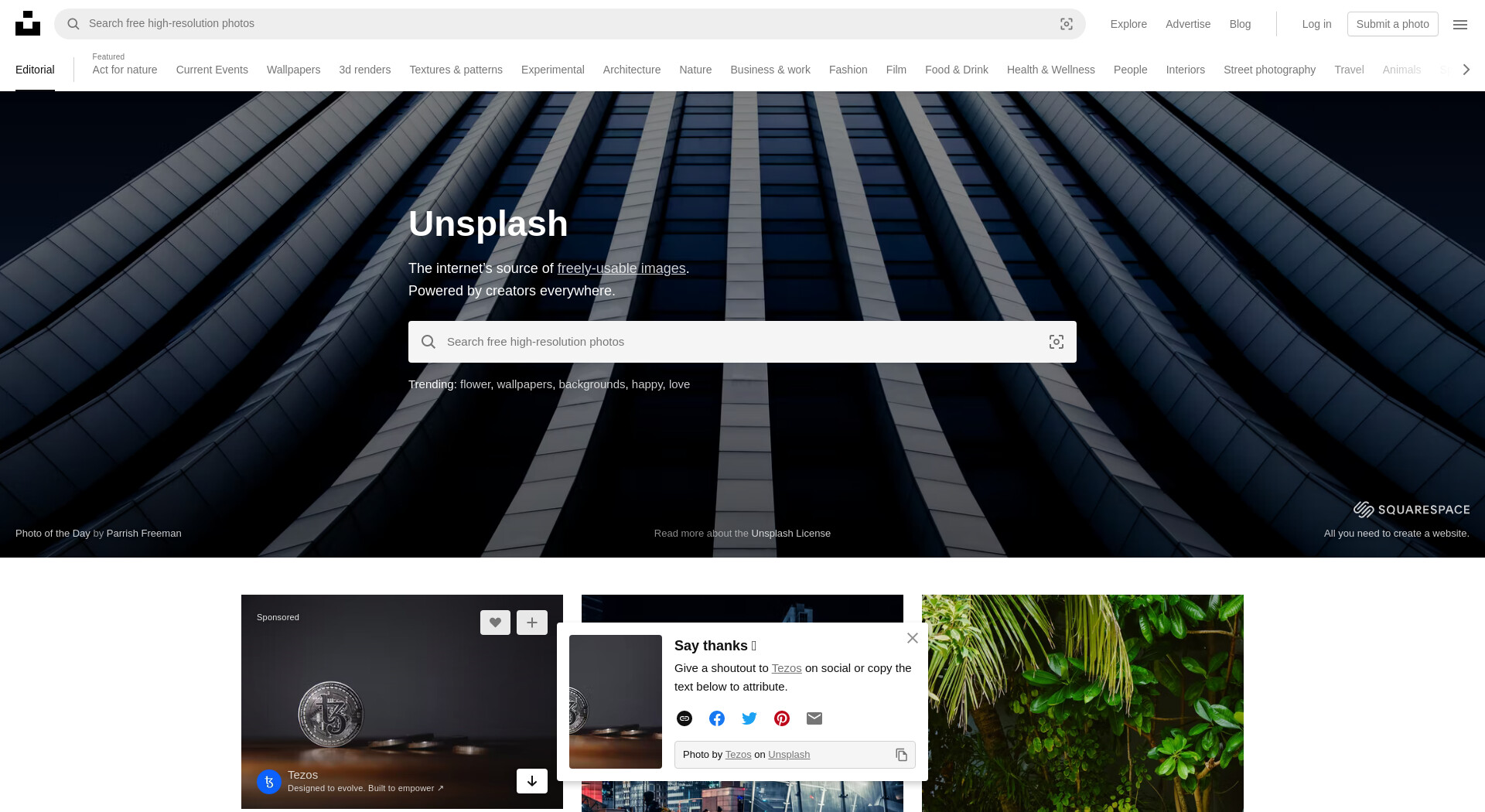
Task: Open the Blog link
Action: coord(1240,24)
